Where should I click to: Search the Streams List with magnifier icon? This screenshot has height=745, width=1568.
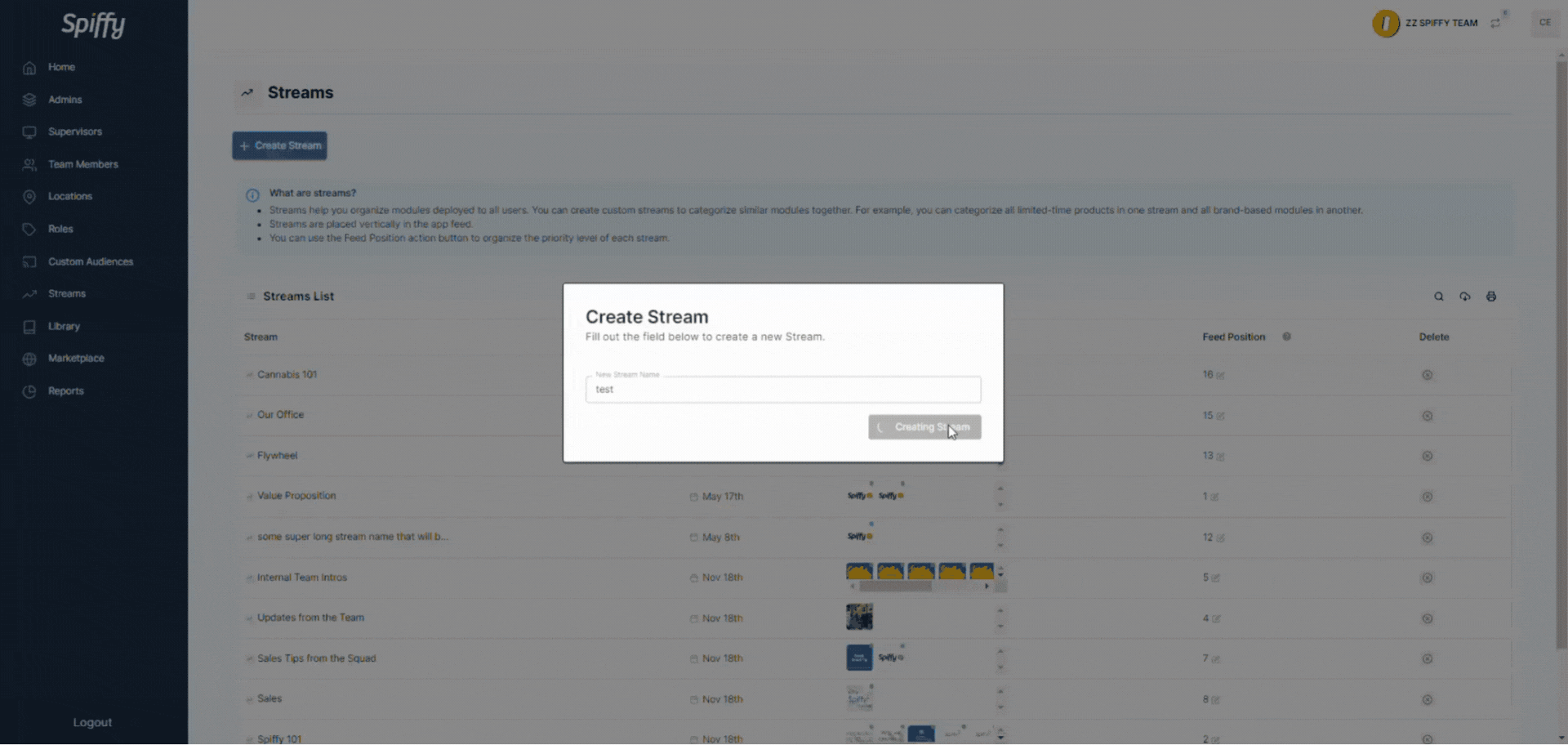pyautogui.click(x=1438, y=297)
